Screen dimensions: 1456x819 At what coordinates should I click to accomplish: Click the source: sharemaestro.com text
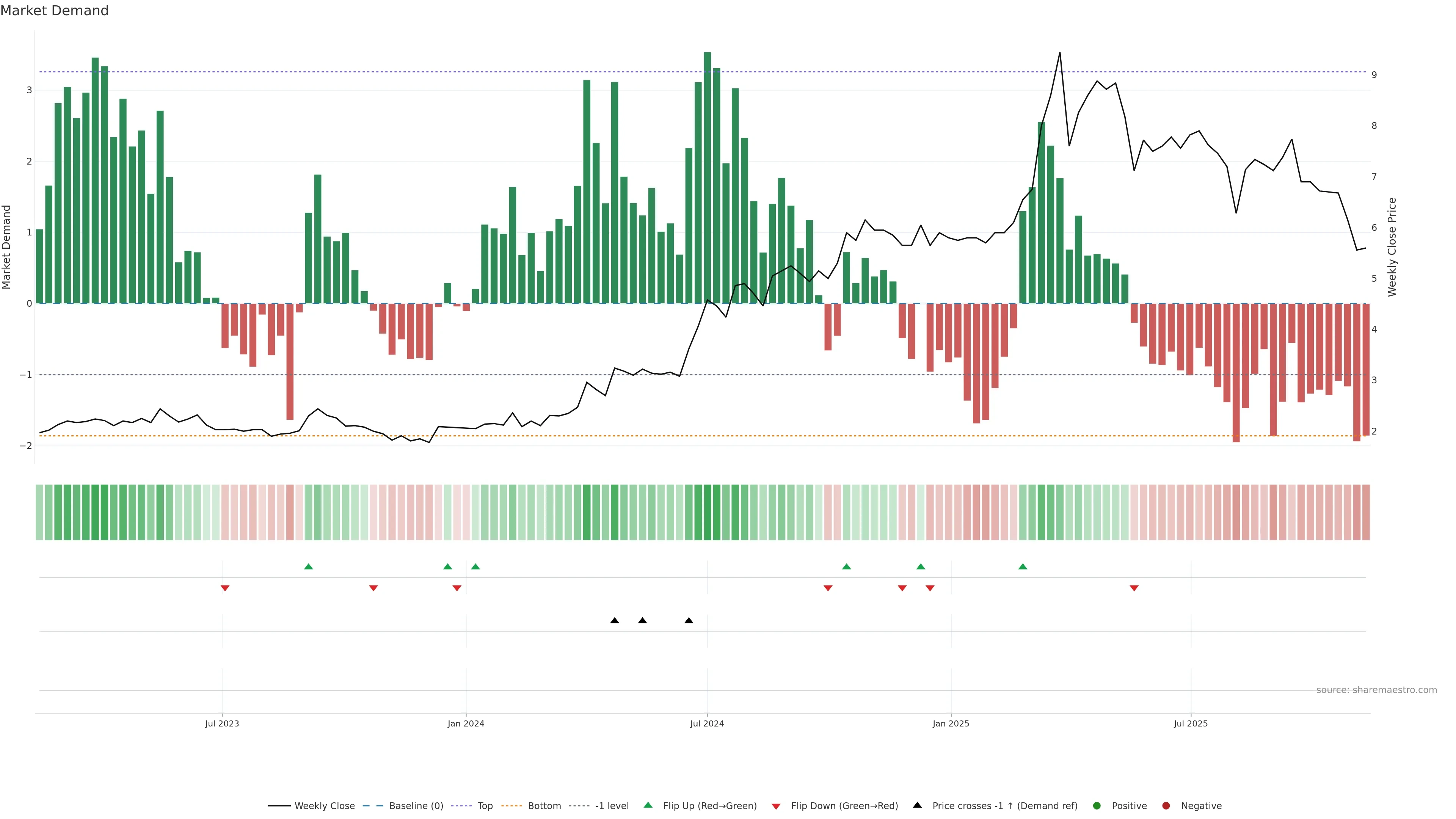tap(1376, 690)
